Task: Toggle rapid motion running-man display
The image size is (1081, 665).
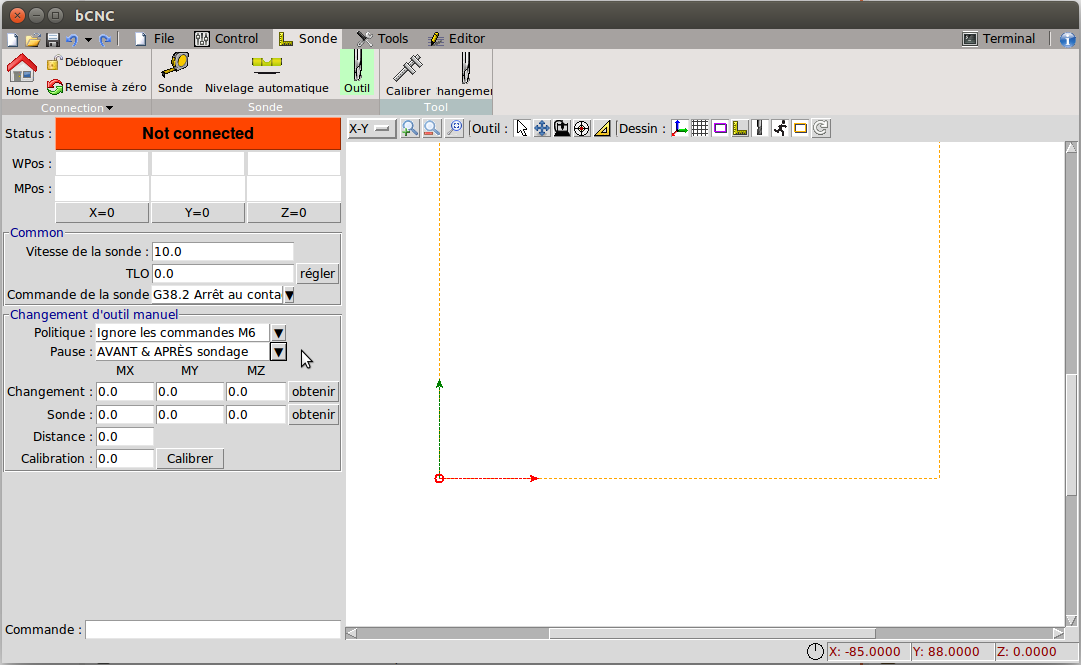Action: click(780, 128)
